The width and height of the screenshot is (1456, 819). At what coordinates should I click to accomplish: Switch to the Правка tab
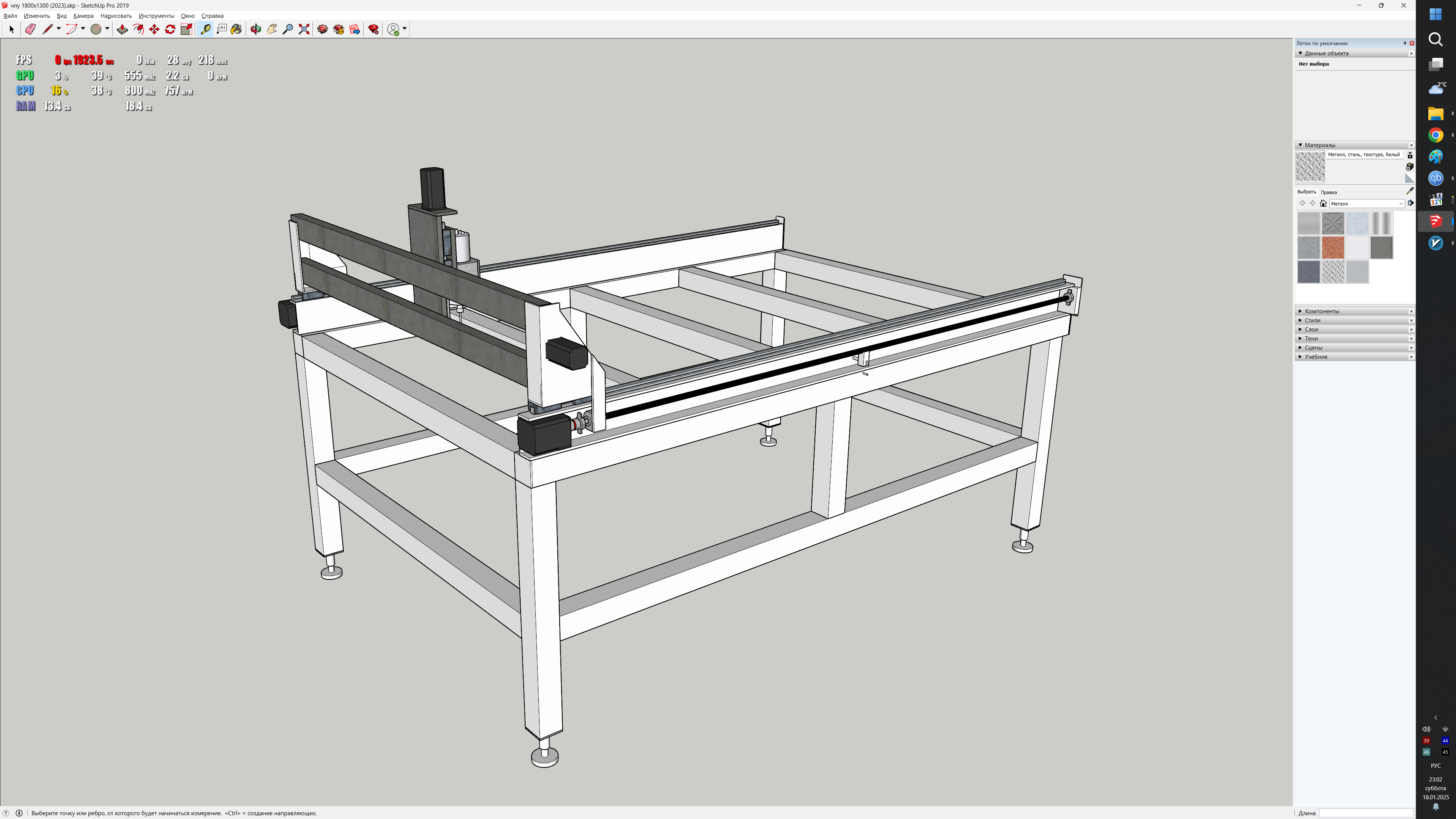coord(1329,192)
